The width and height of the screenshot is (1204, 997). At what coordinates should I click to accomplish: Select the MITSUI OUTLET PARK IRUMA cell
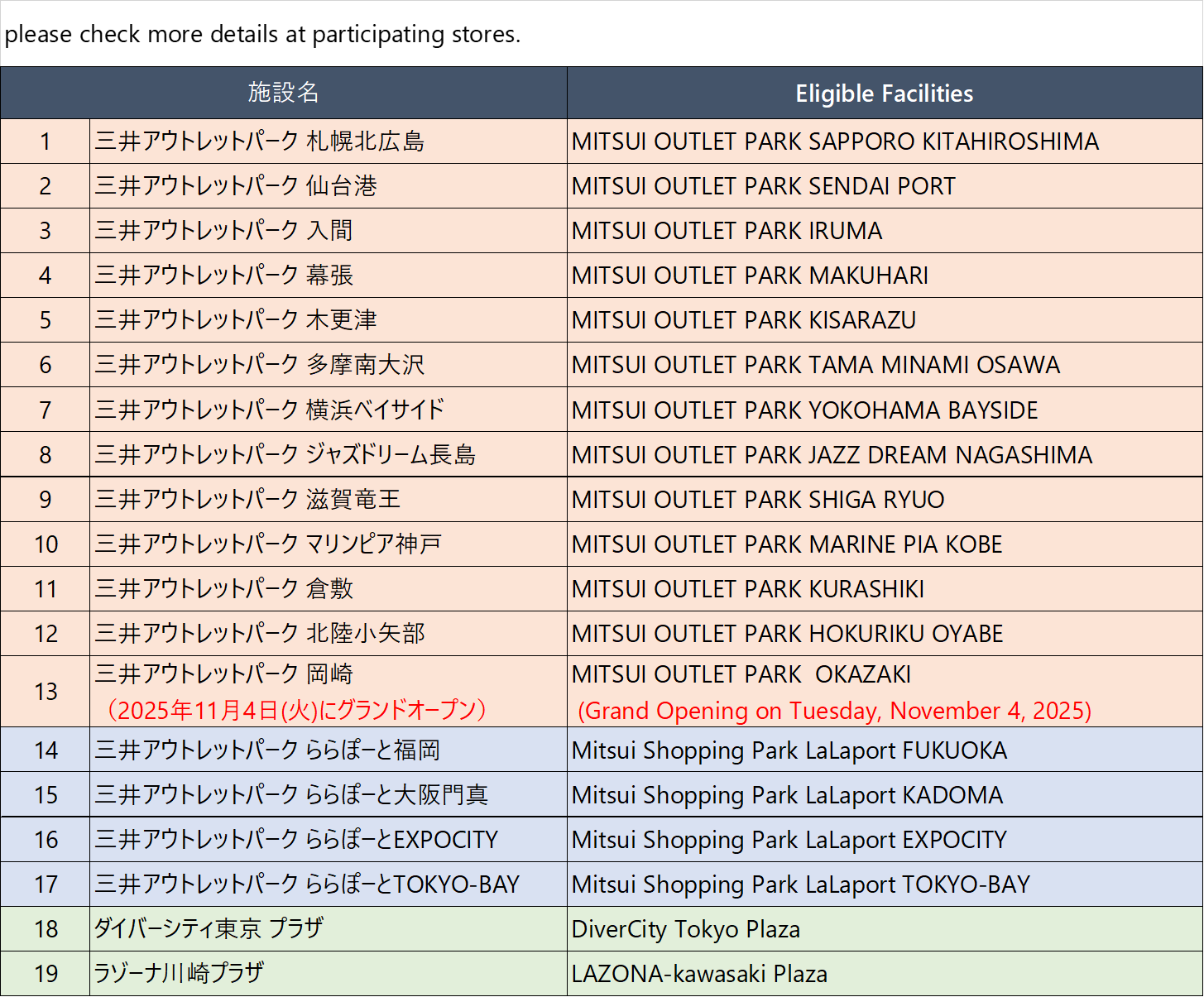click(x=727, y=231)
